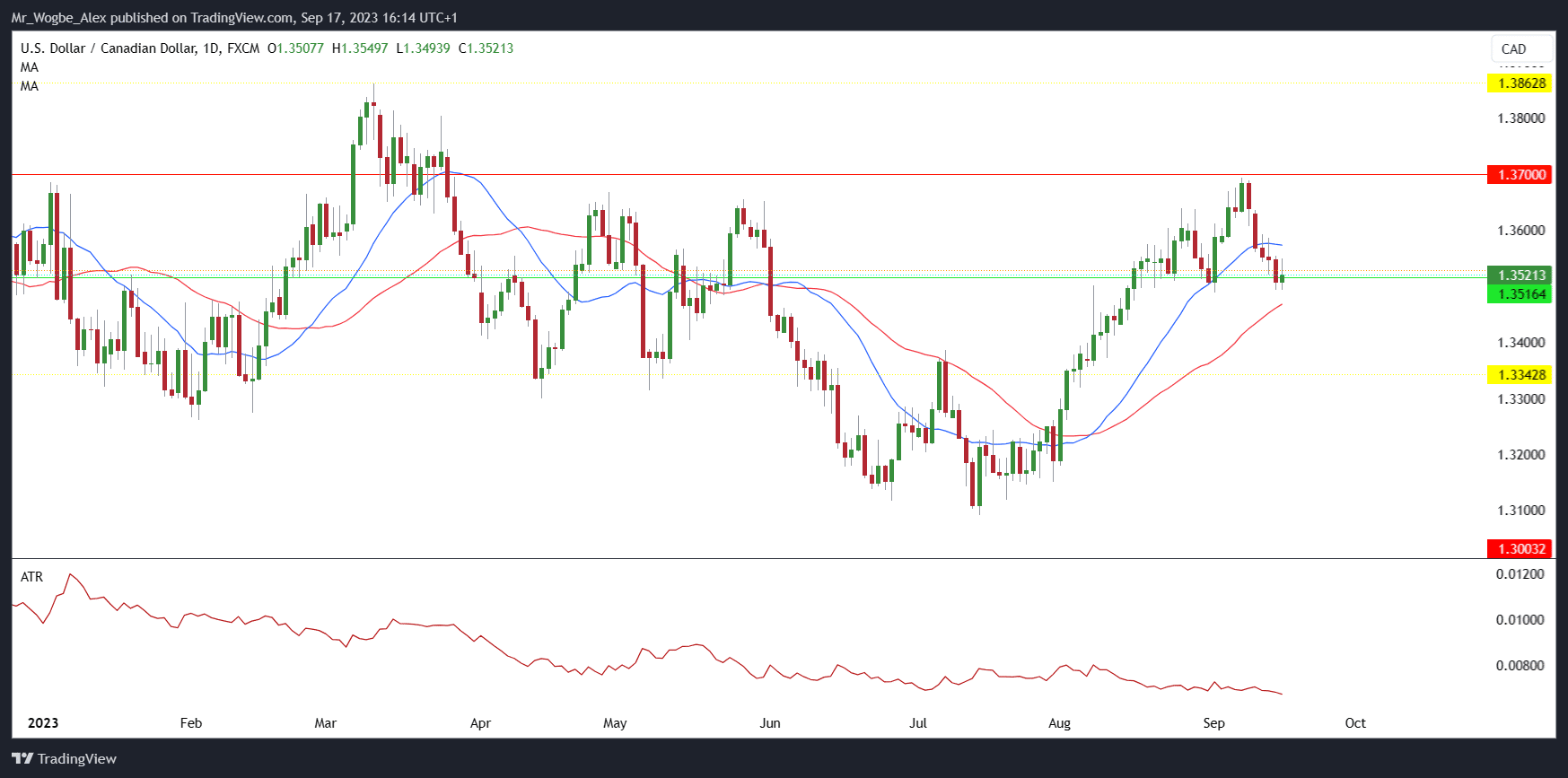Select the 1.38628 yellow price label

[x=1519, y=83]
